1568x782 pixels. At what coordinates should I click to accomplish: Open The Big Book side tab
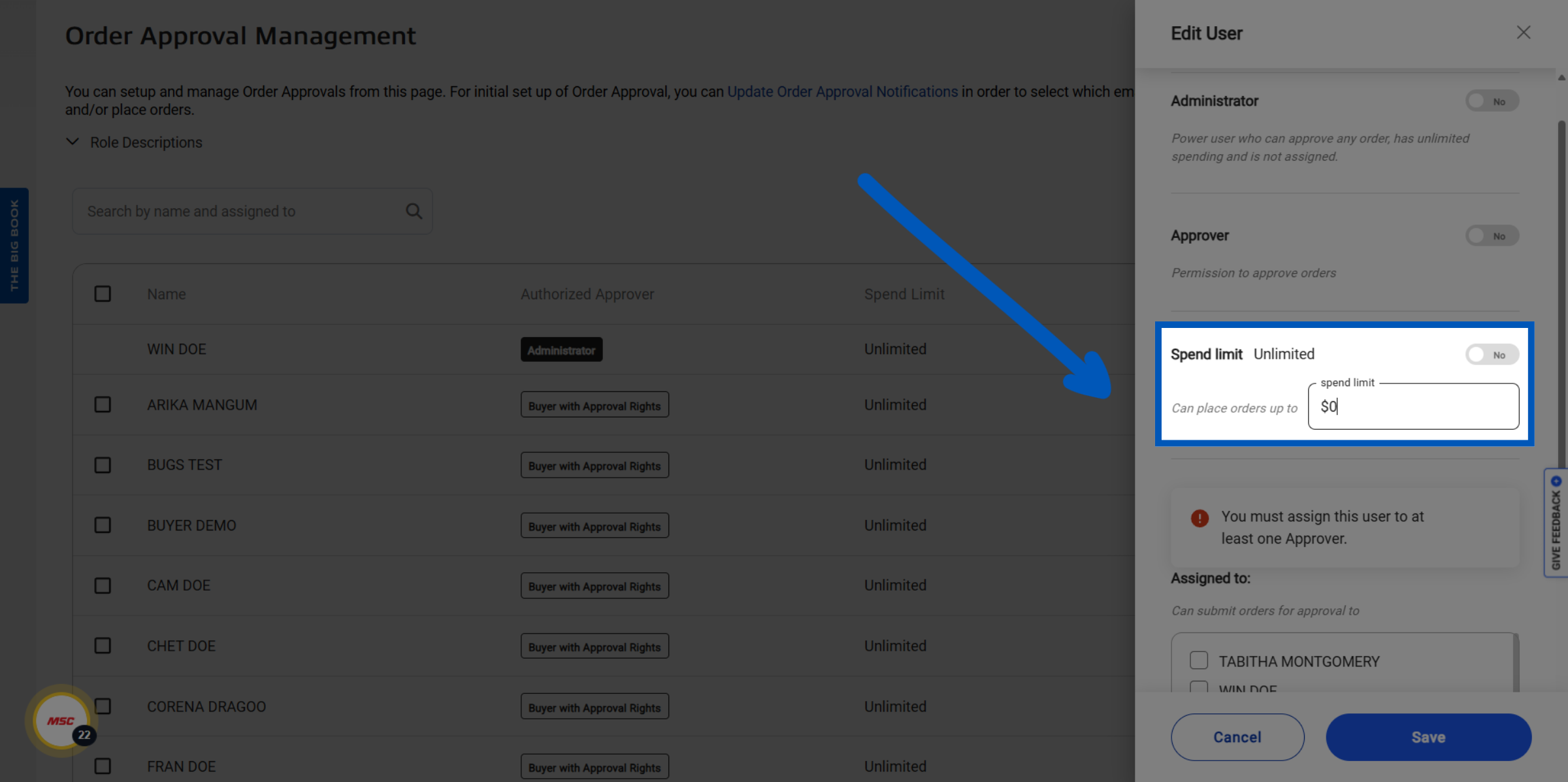[14, 246]
